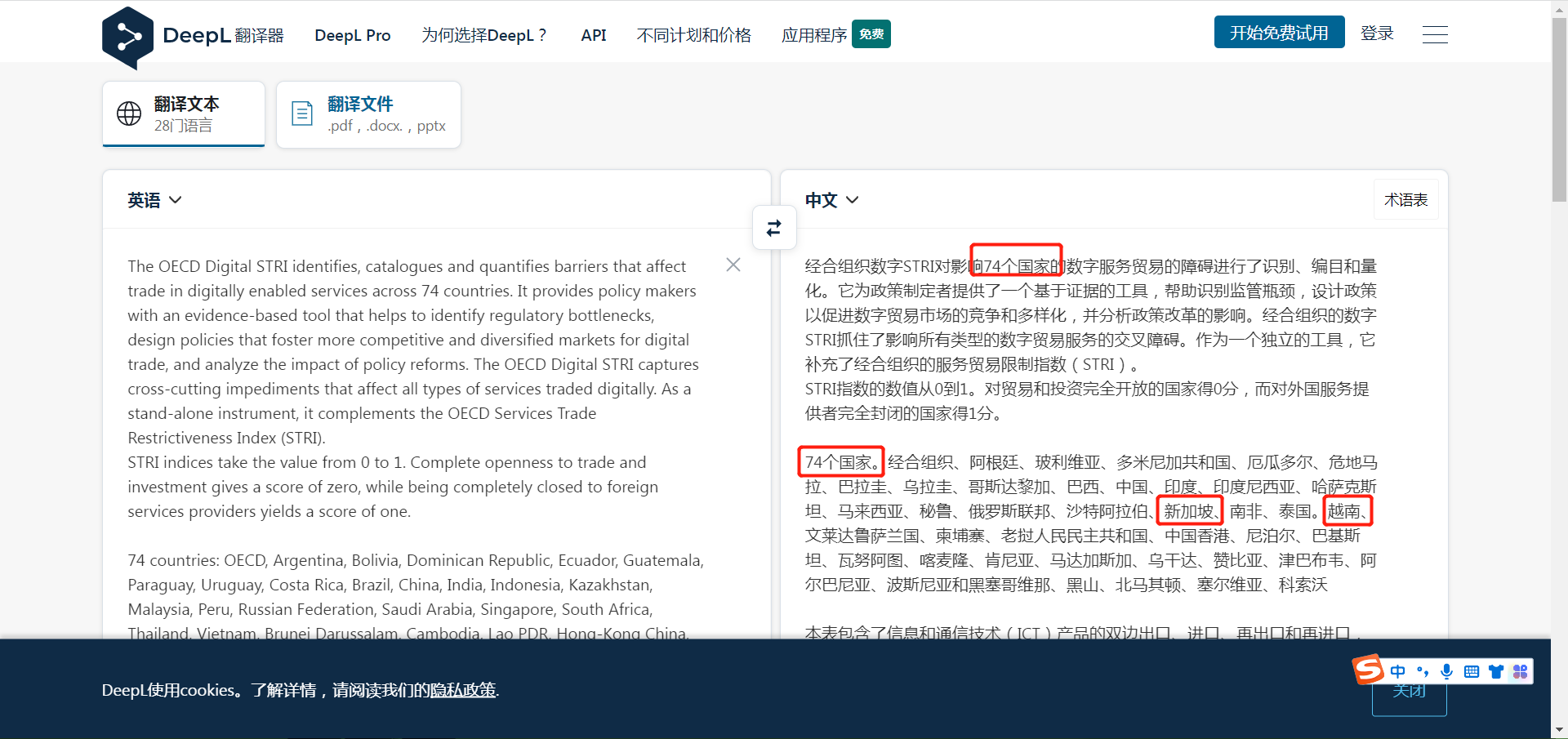This screenshot has width=1568, height=739.
Task: Toggle Sogou punctuation mode button
Action: [1423, 671]
